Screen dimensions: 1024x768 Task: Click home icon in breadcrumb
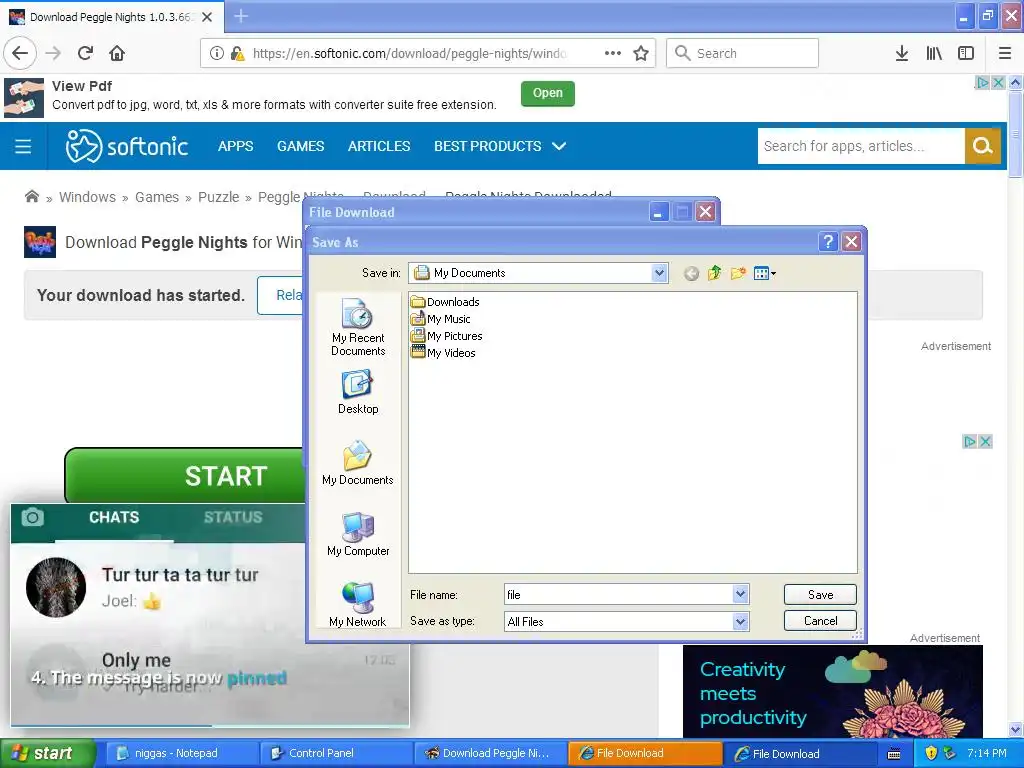pyautogui.click(x=31, y=197)
